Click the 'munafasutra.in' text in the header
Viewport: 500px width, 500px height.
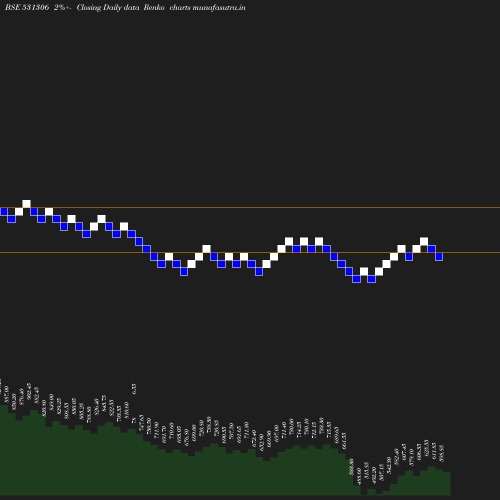click(x=219, y=8)
